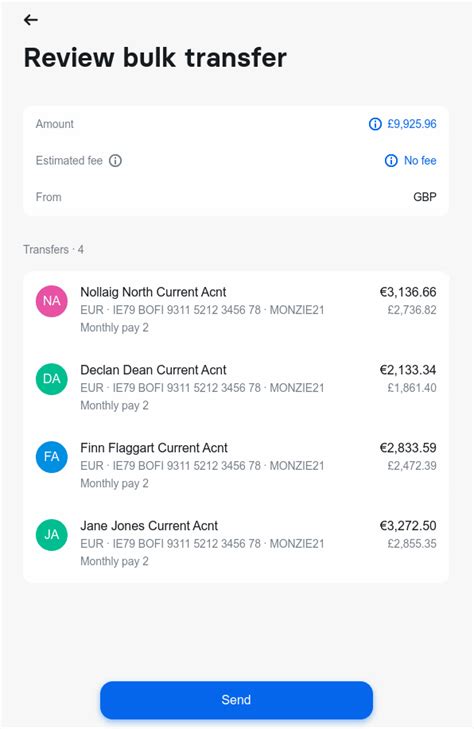Image resolution: width=474 pixels, height=729 pixels.
Task: Click the €3,272.50 transfer amount
Action: coord(408,526)
